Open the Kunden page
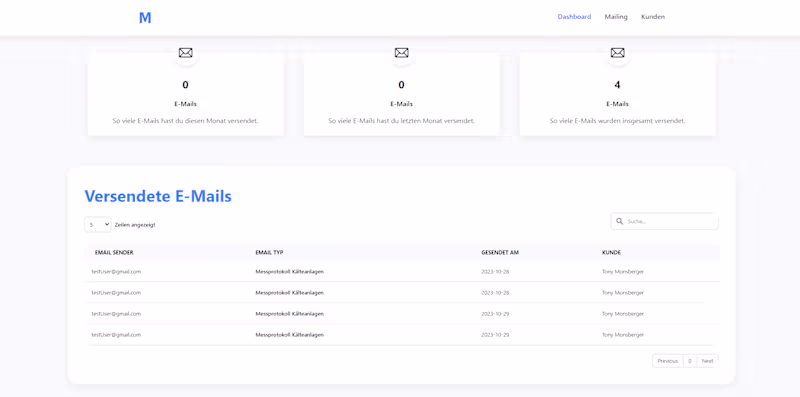This screenshot has height=397, width=800. click(653, 17)
